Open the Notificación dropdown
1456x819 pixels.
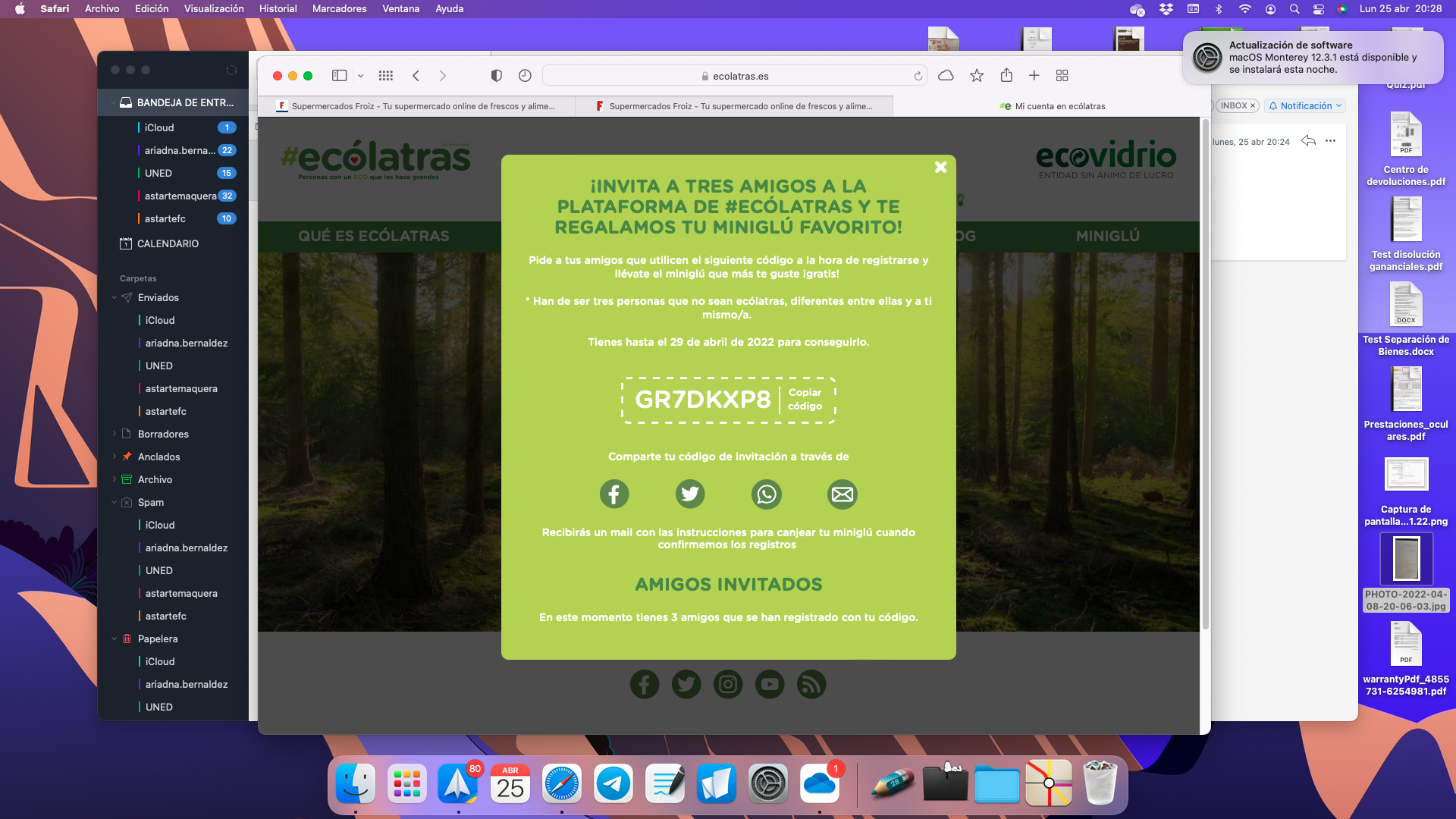point(1305,106)
